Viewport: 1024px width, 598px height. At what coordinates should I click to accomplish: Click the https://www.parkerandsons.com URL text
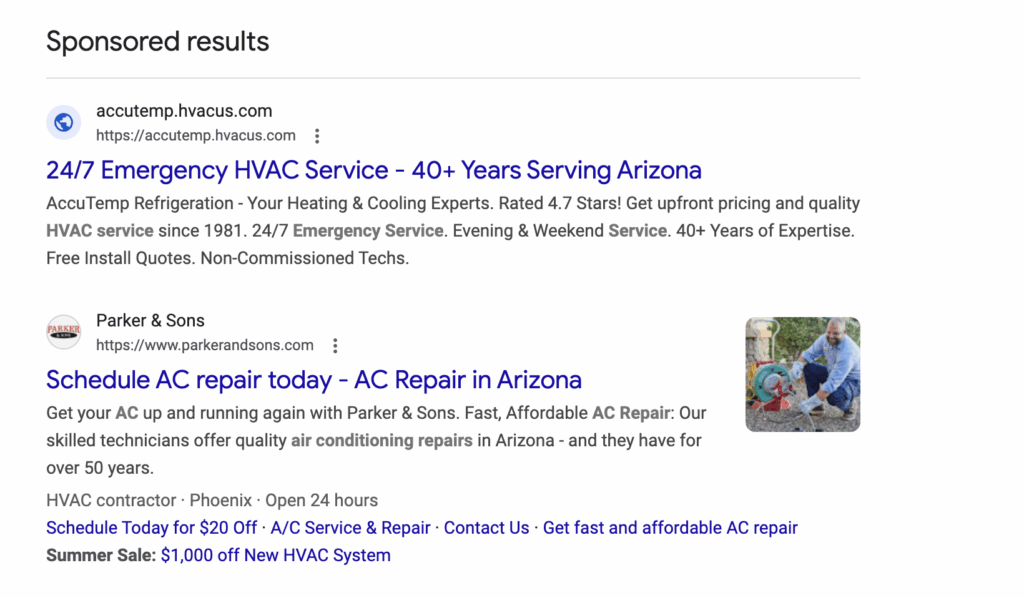(205, 344)
